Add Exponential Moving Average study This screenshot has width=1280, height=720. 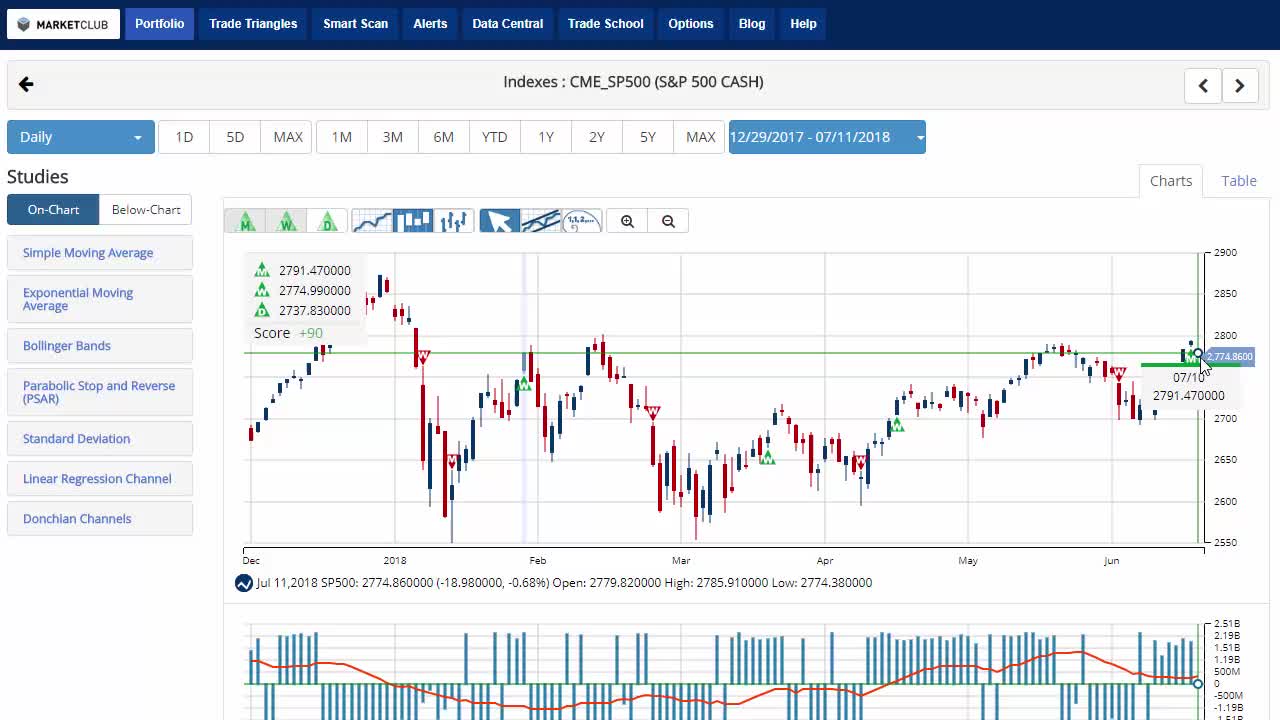point(100,299)
